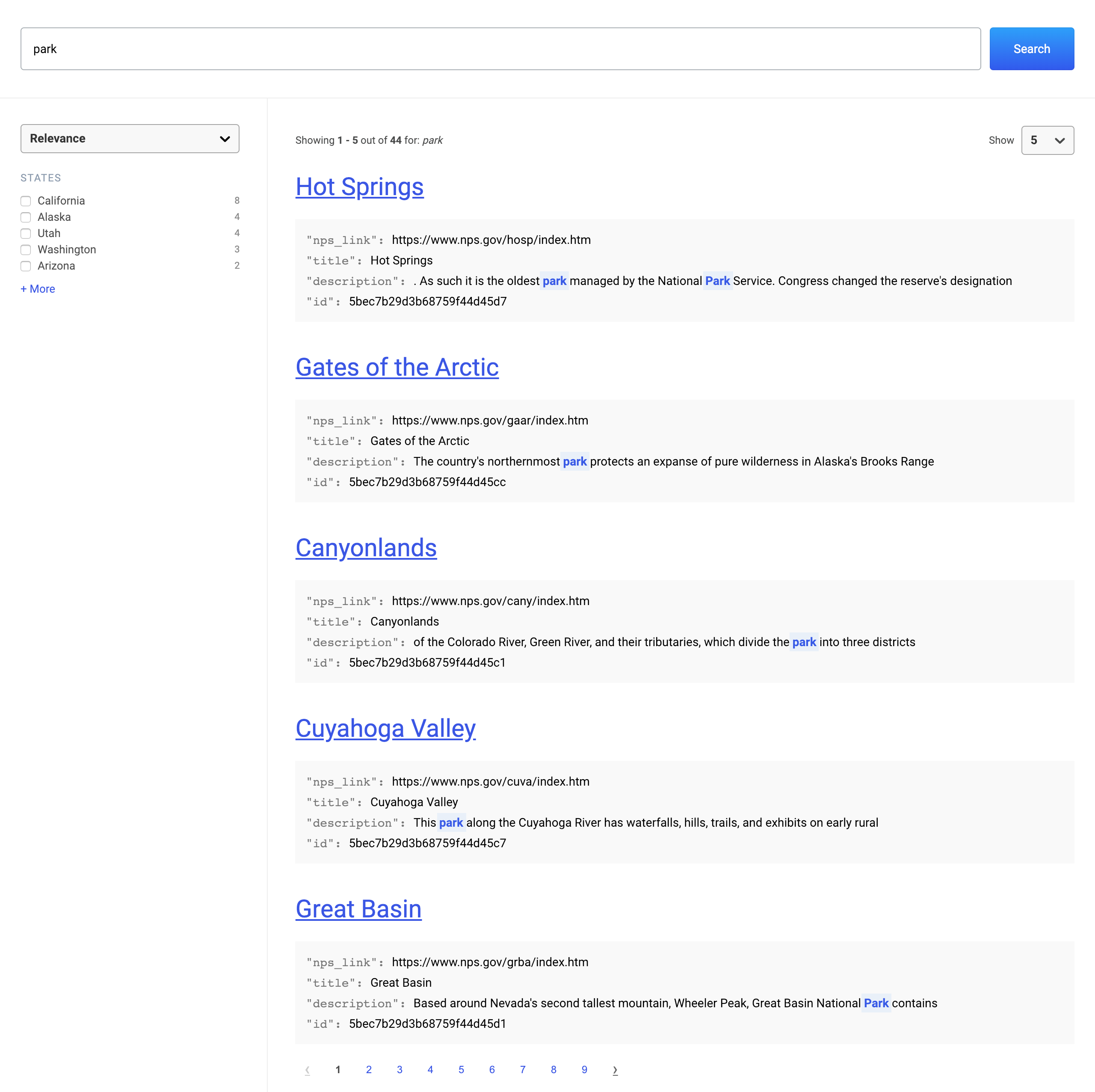Check the Alaska state filter
Screen dimensions: 1095x1092
(26, 217)
